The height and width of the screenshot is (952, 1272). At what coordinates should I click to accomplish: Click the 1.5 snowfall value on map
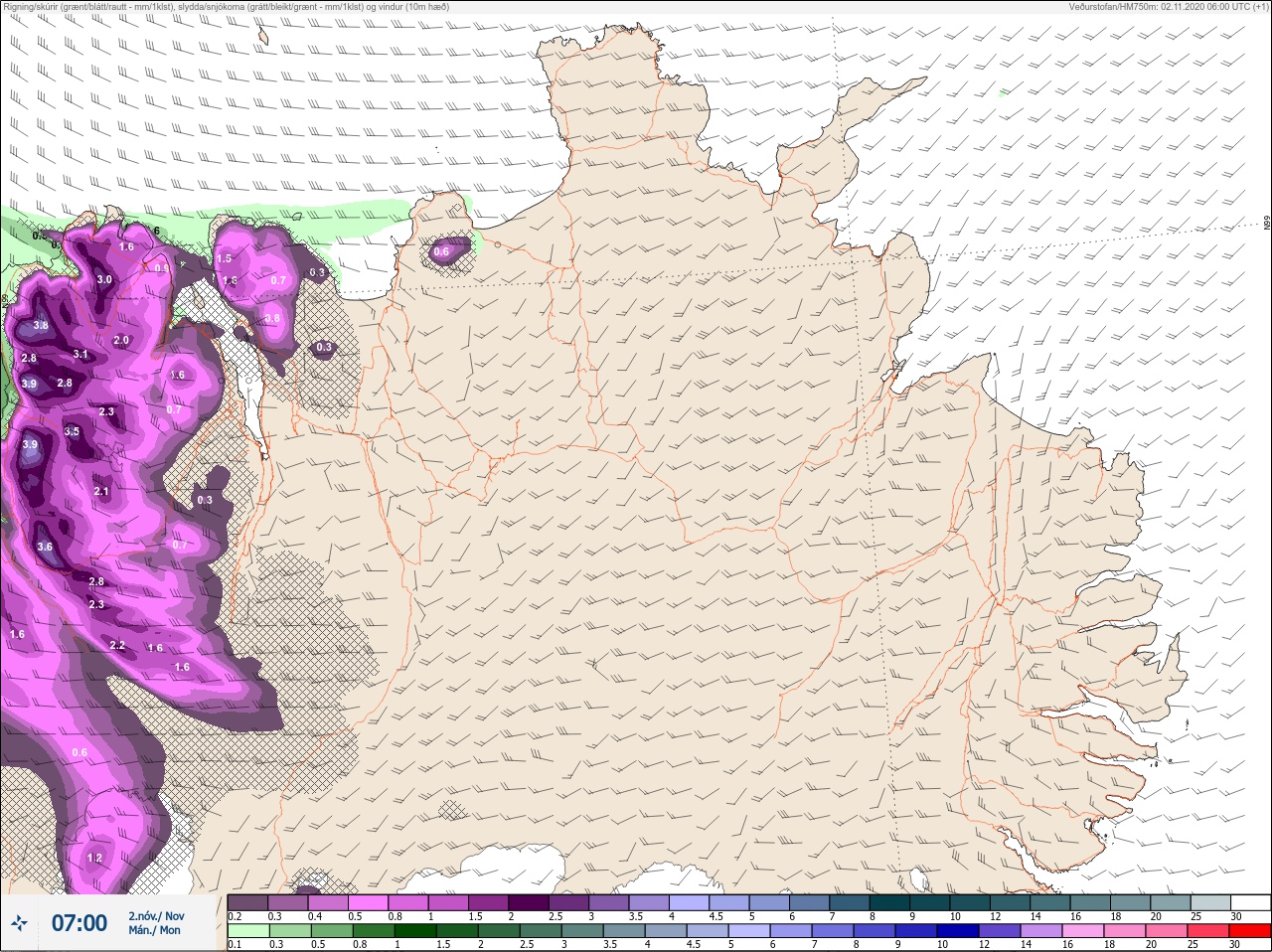tap(225, 258)
